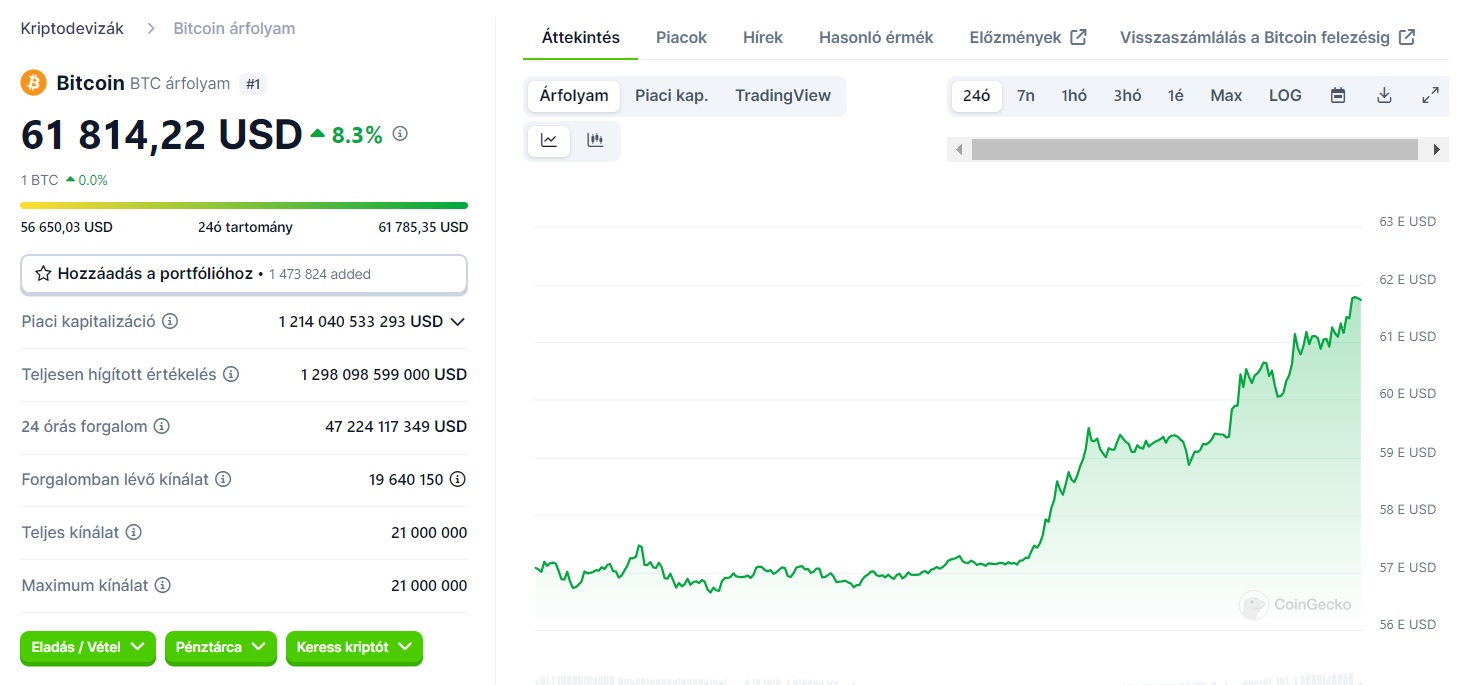Show info for Maximum kínálat
This screenshot has height=685, width=1461.
163,585
